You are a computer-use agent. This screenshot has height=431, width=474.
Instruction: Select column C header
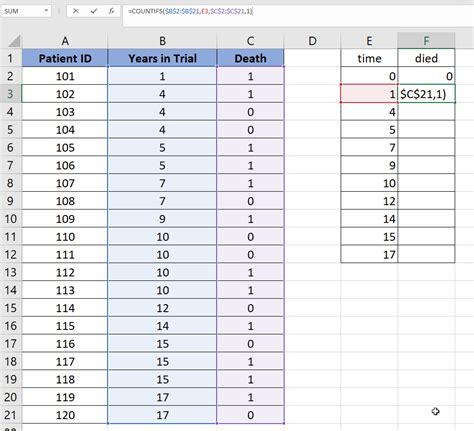pos(250,41)
